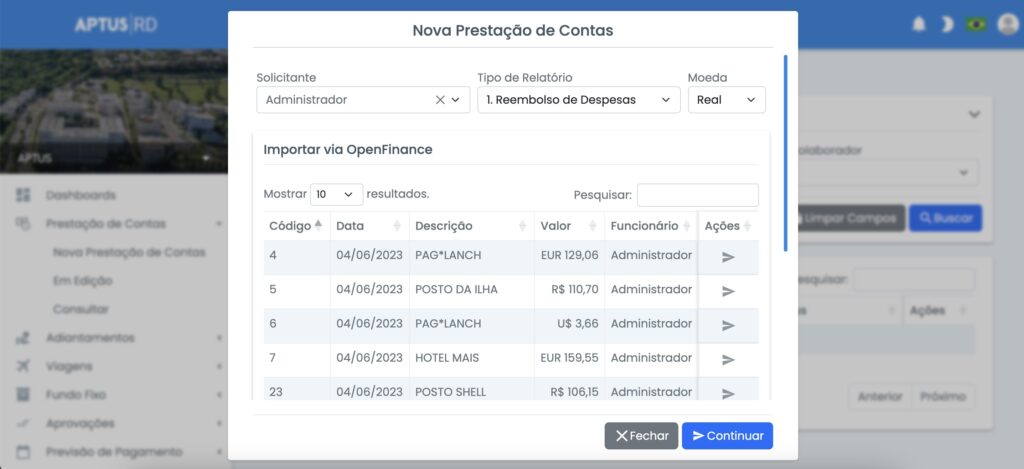Open Tipo de Relatório dropdown
Screen dimensions: 1024x469
click(x=578, y=100)
